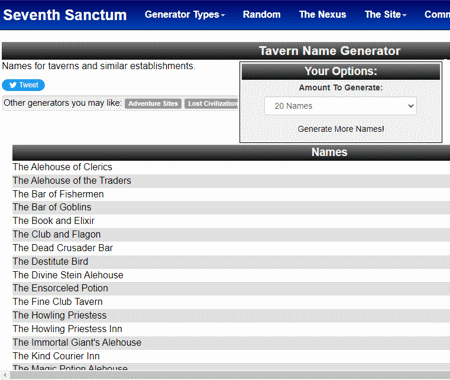Open the Lost Civilization generator link
This screenshot has width=450, height=380.
pos(211,104)
